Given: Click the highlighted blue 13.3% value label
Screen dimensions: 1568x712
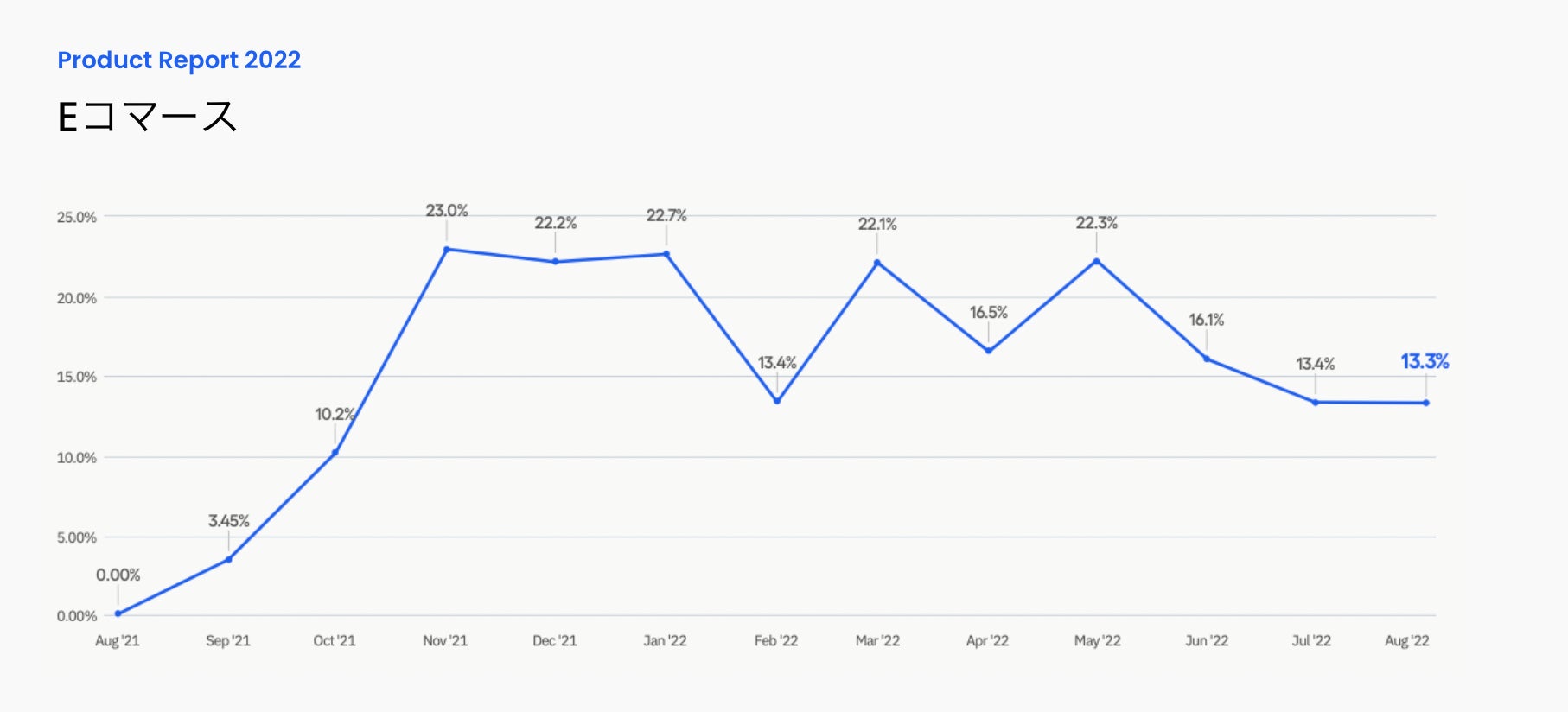Looking at the screenshot, I should point(1425,361).
